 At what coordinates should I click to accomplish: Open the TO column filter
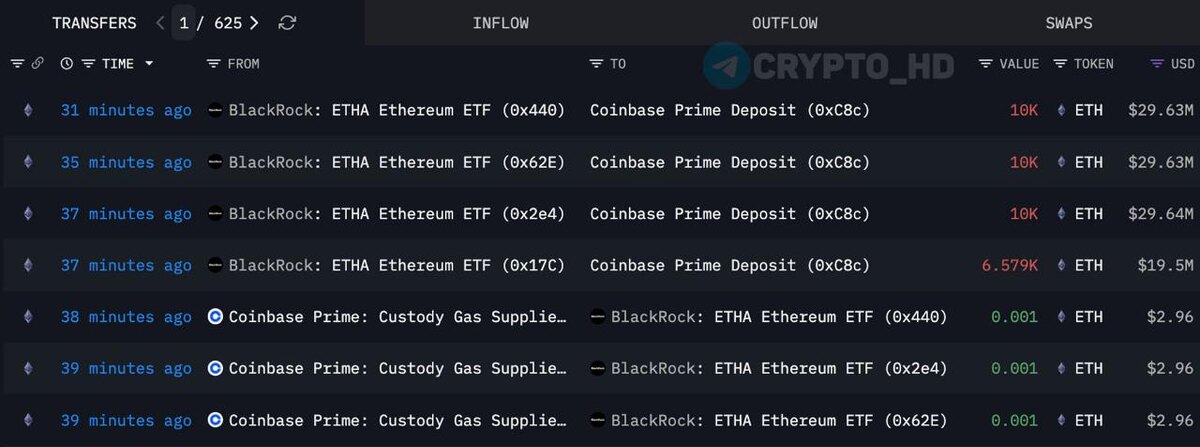point(597,63)
